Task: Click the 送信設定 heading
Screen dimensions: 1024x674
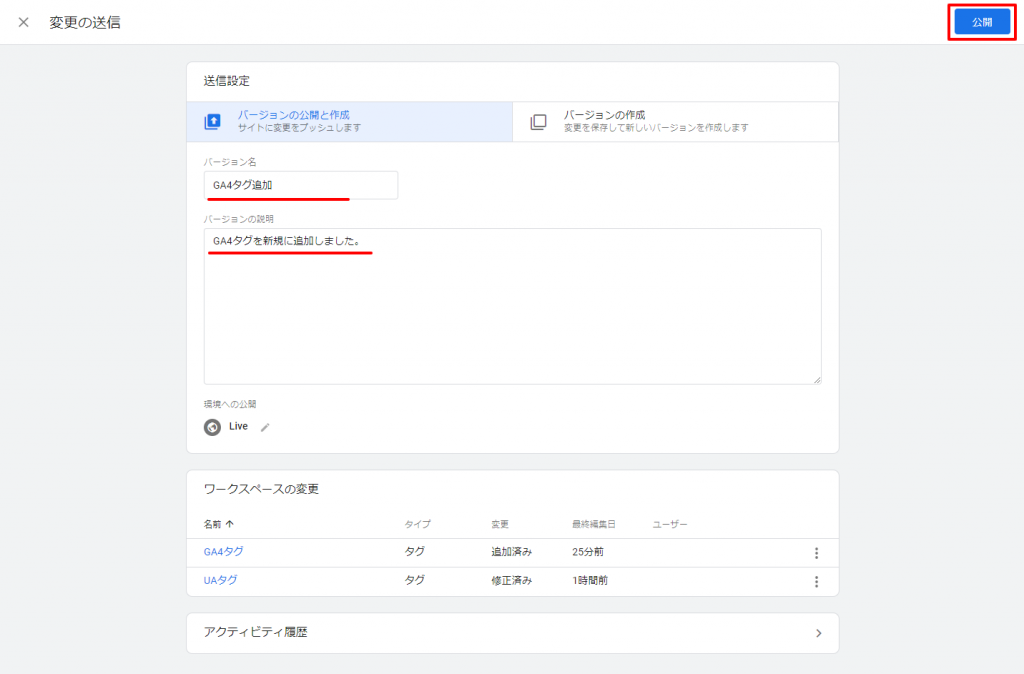Action: tap(227, 81)
